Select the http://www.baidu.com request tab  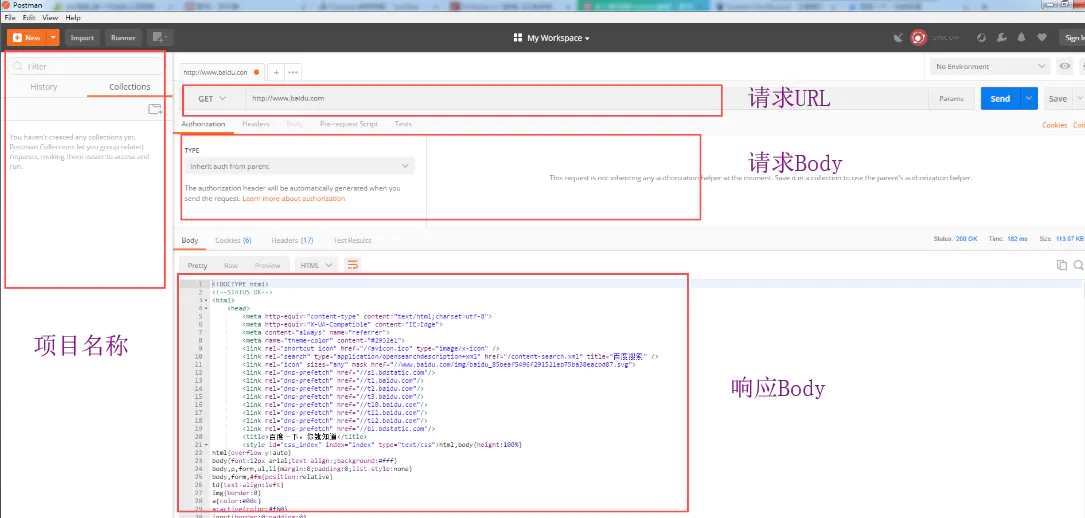pos(215,72)
